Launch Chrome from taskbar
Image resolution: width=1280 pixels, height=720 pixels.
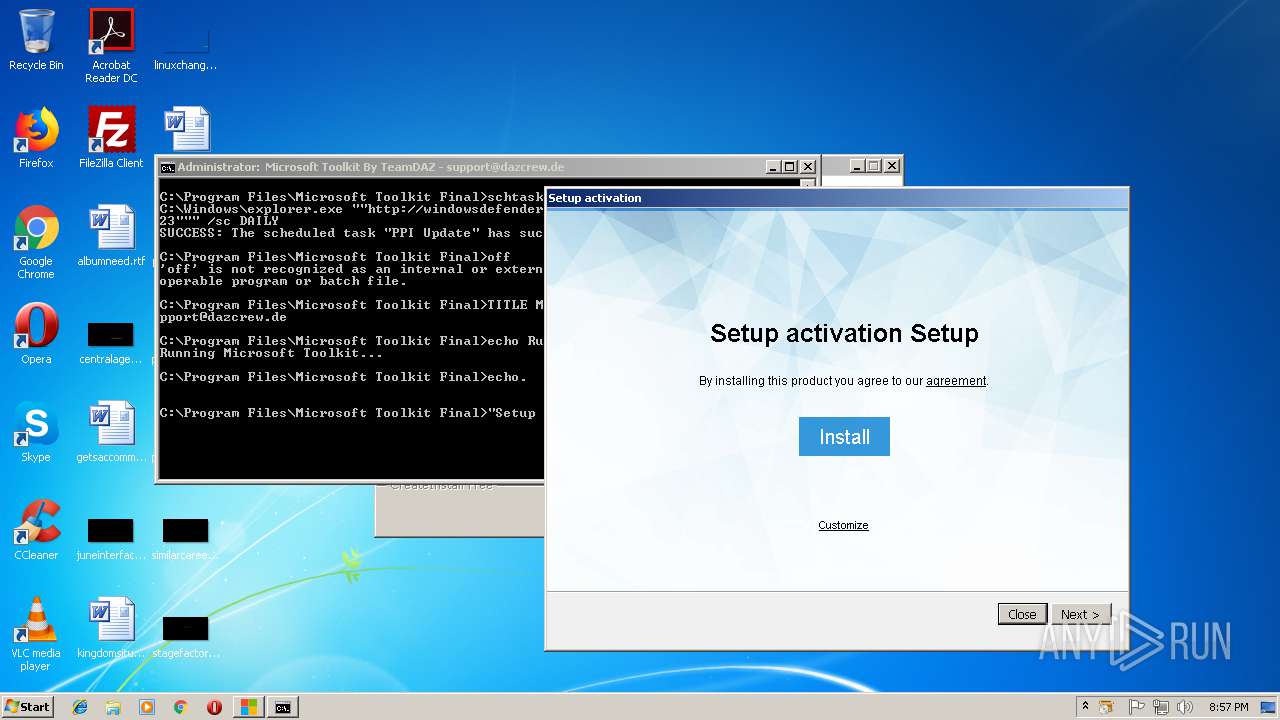(181, 707)
